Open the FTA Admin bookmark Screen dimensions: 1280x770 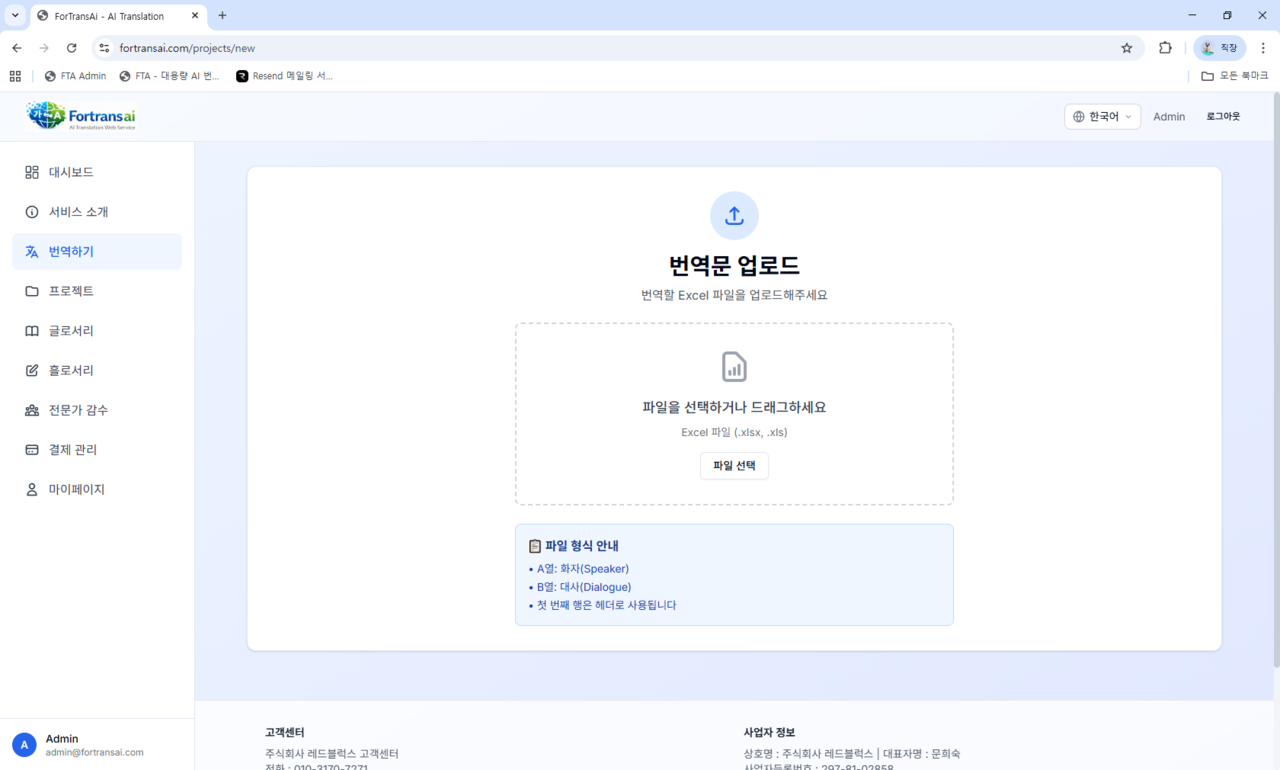(76, 76)
